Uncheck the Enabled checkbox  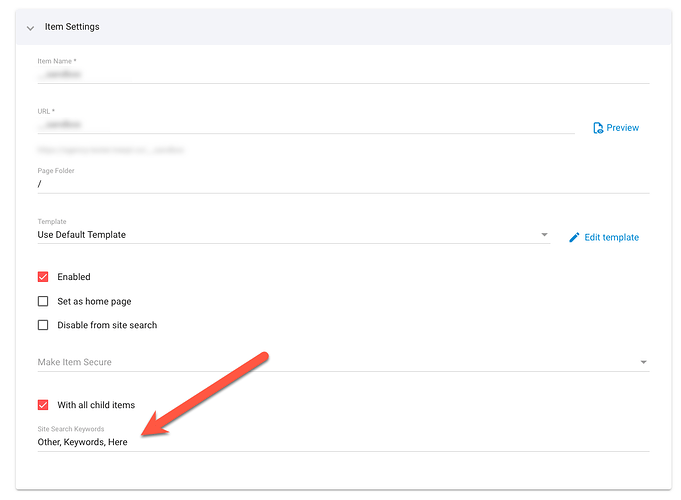tap(43, 277)
